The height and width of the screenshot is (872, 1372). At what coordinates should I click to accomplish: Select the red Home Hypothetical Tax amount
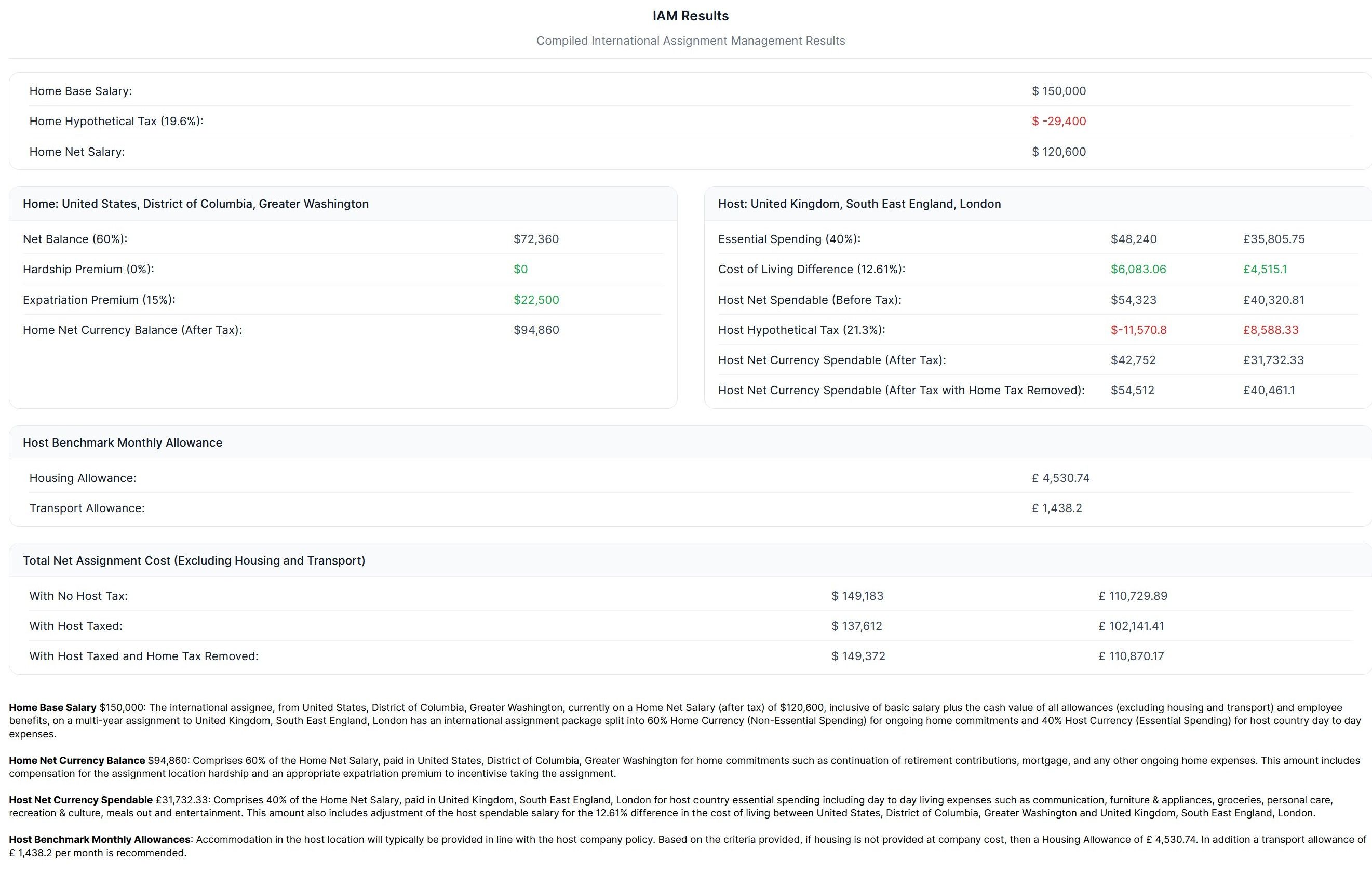pos(1058,122)
